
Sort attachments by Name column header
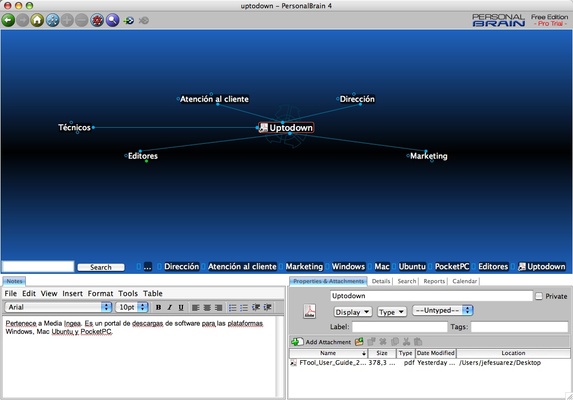click(x=328, y=353)
